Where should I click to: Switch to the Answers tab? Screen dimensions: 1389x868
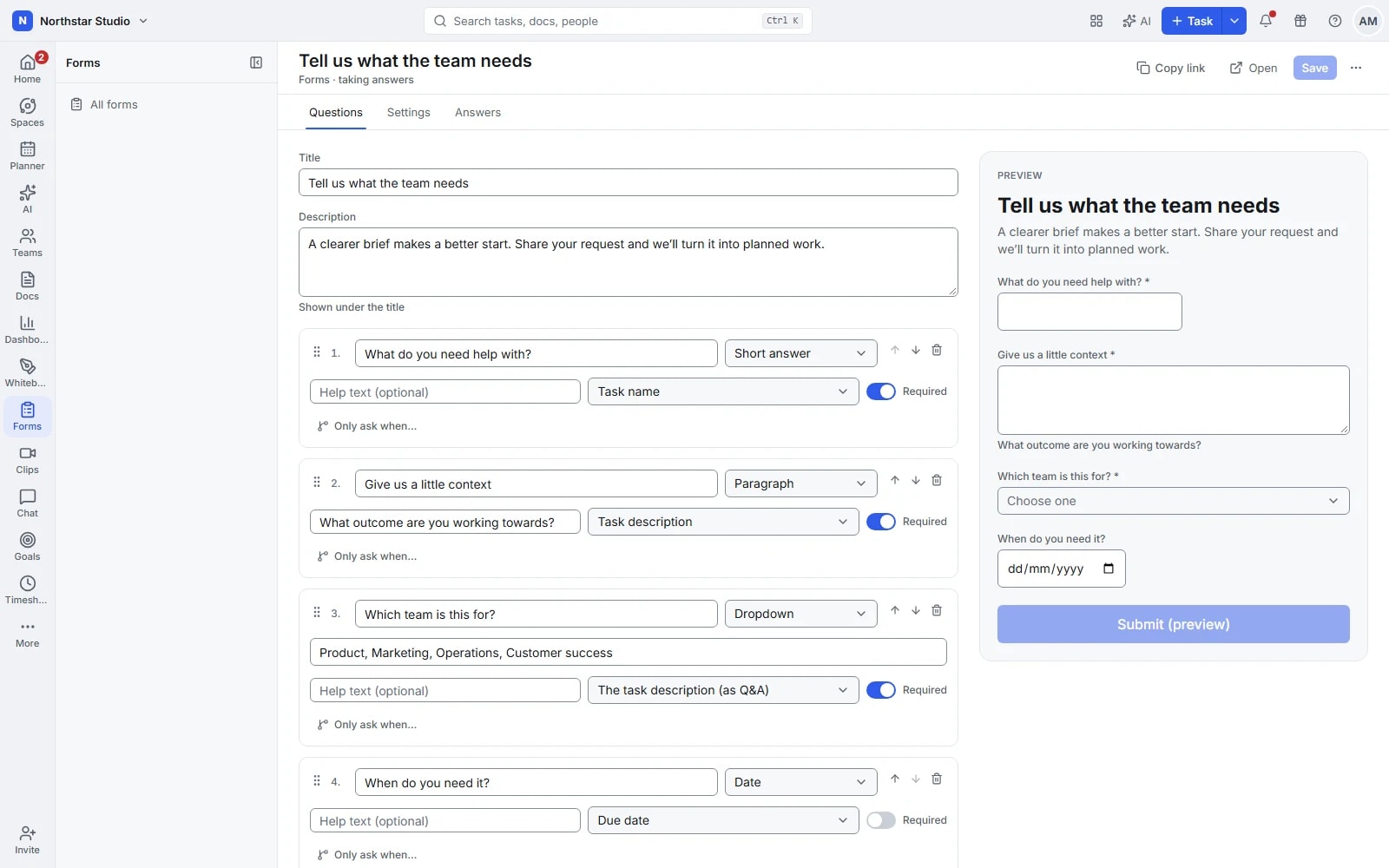[477, 112]
